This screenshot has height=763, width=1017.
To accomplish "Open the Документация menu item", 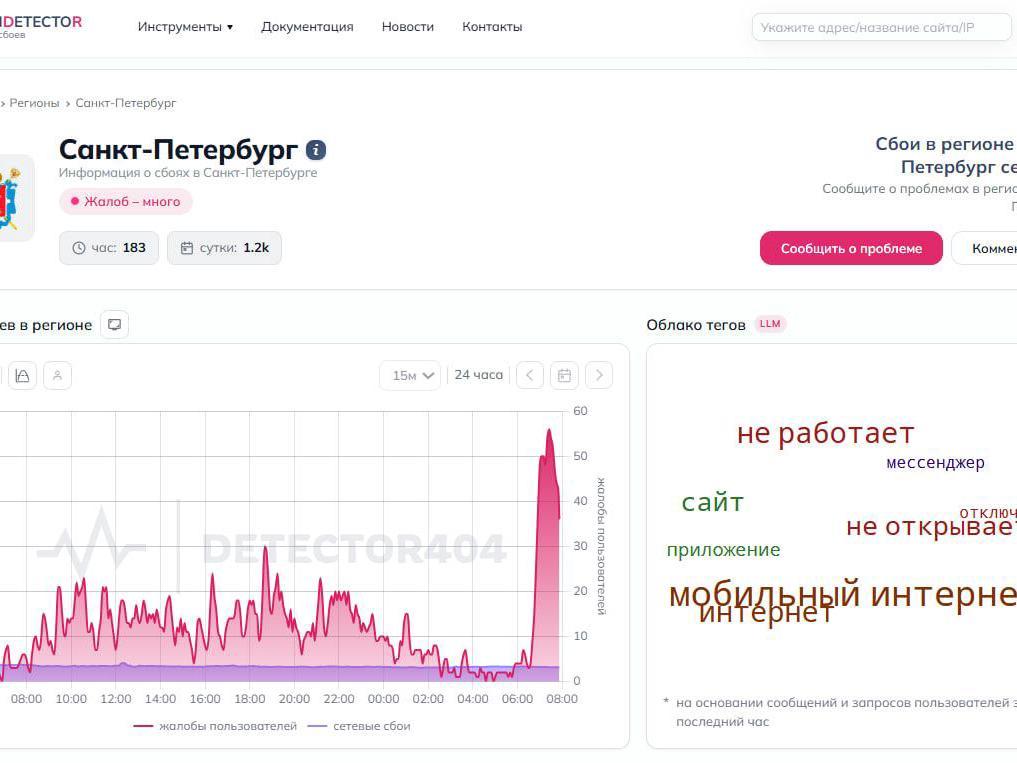I will (x=307, y=27).
